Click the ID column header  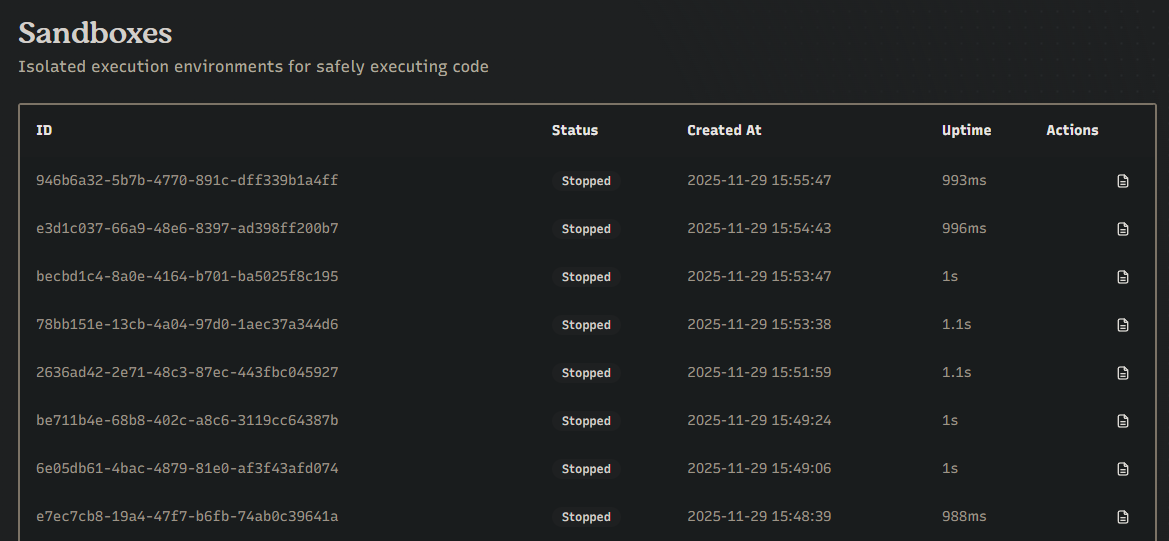click(44, 130)
